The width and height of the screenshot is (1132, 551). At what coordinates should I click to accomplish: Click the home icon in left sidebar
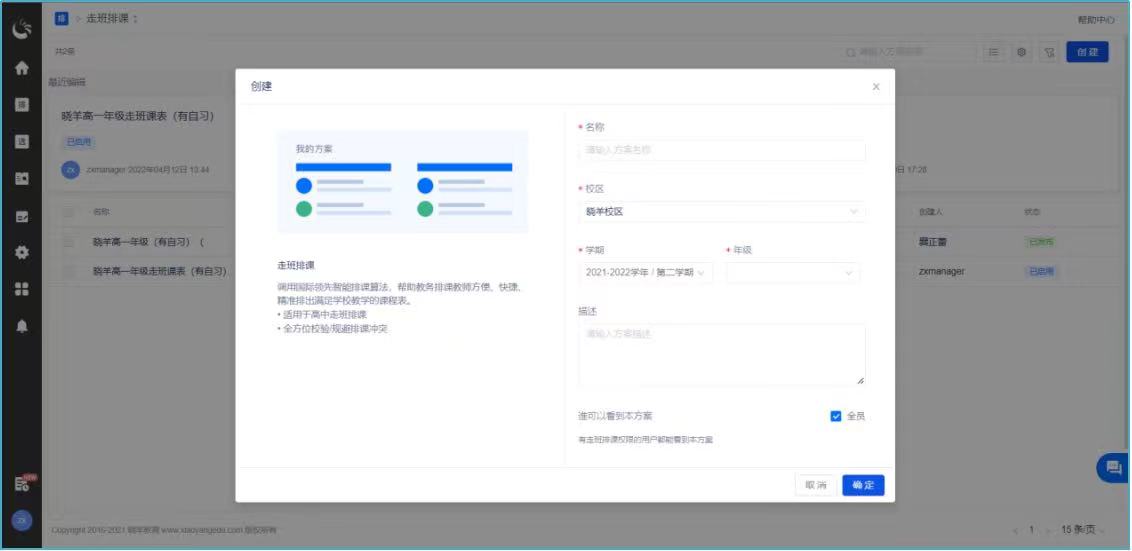tap(21, 69)
